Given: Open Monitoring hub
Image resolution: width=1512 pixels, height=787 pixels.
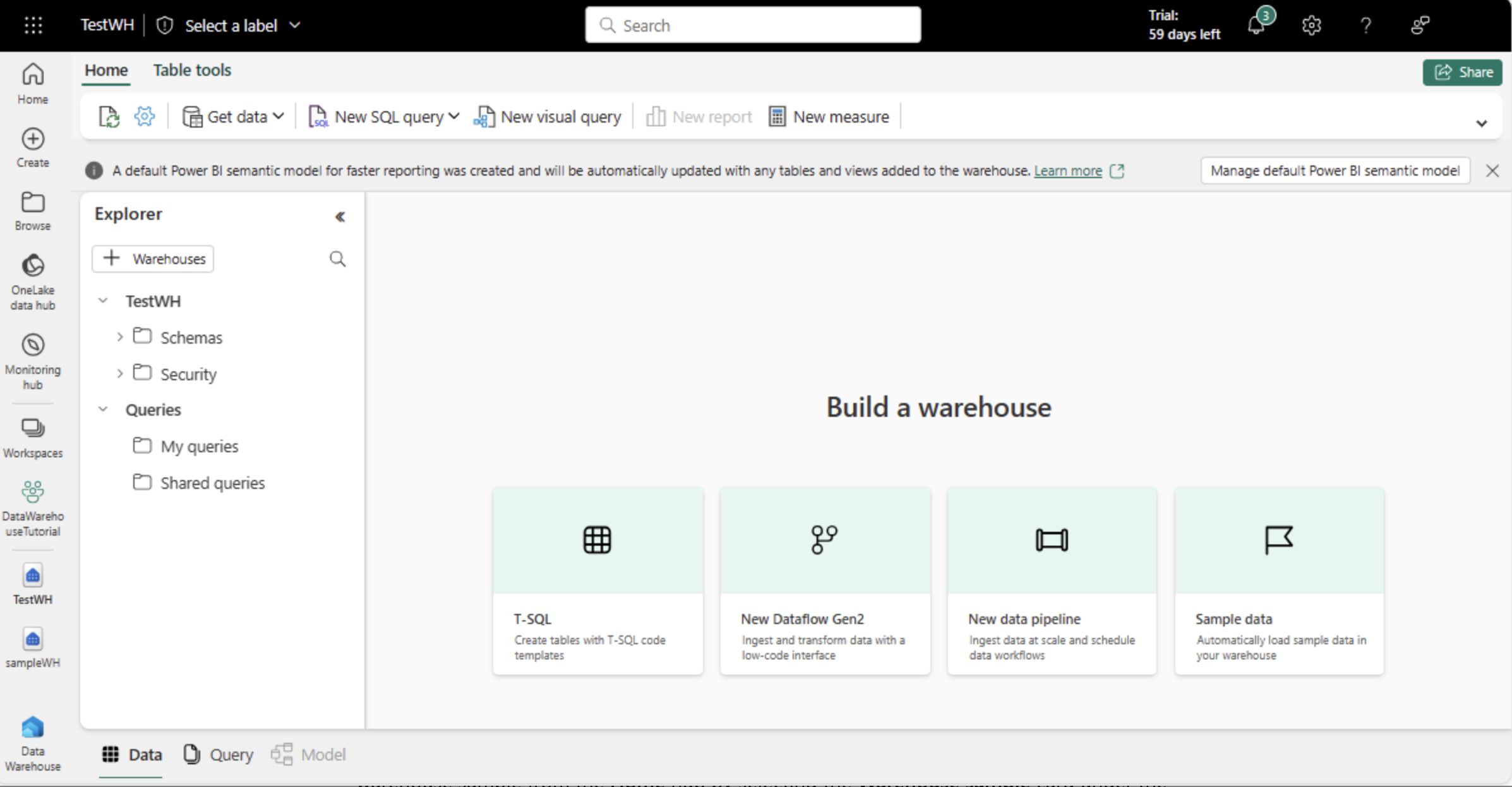Looking at the screenshot, I should click(x=33, y=362).
